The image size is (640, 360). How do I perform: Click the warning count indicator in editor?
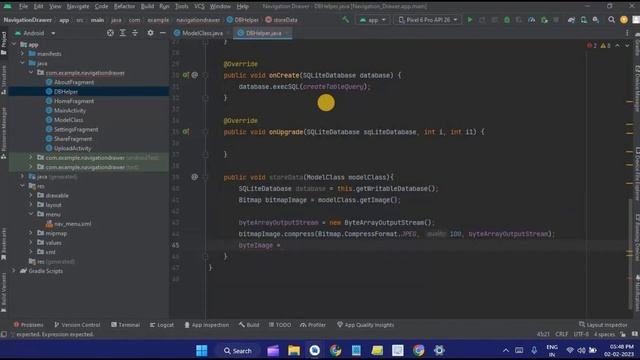[x=605, y=45]
